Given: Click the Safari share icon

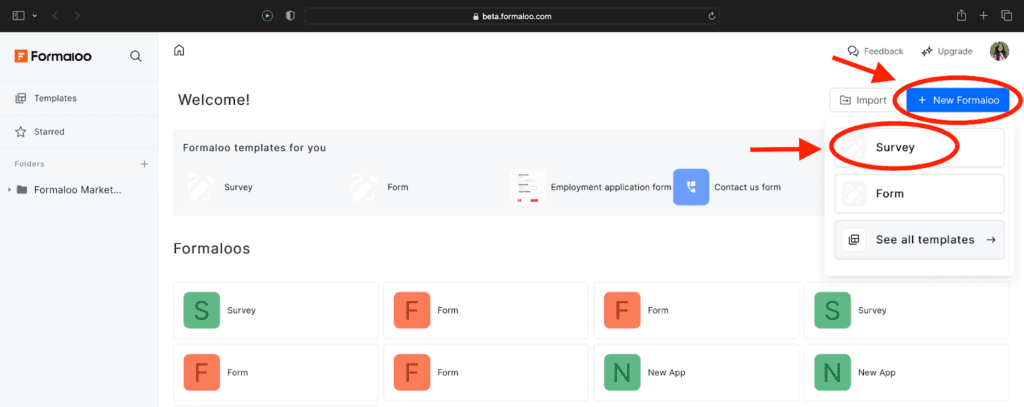Looking at the screenshot, I should (961, 15).
